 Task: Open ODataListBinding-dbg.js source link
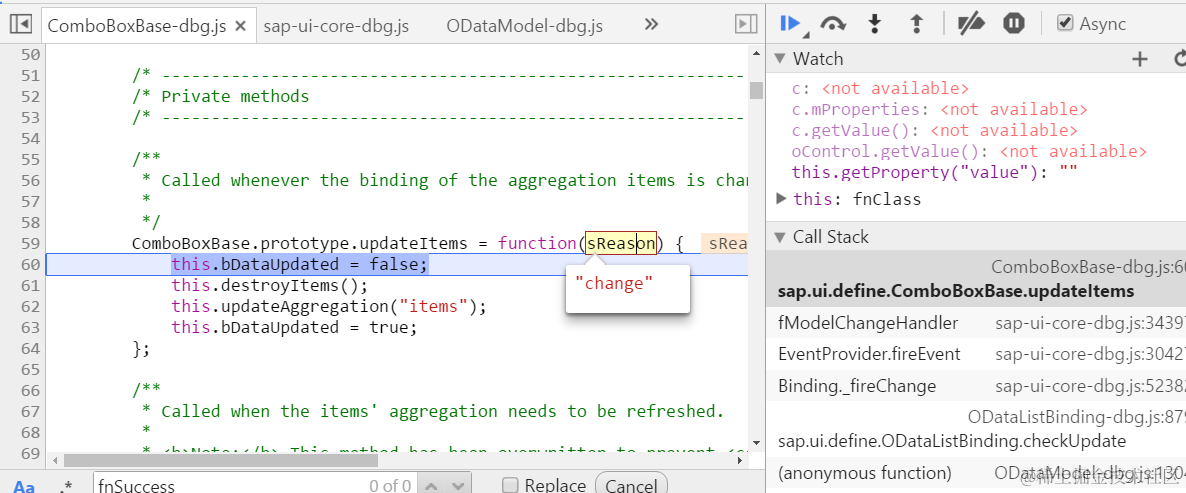(x=1076, y=417)
